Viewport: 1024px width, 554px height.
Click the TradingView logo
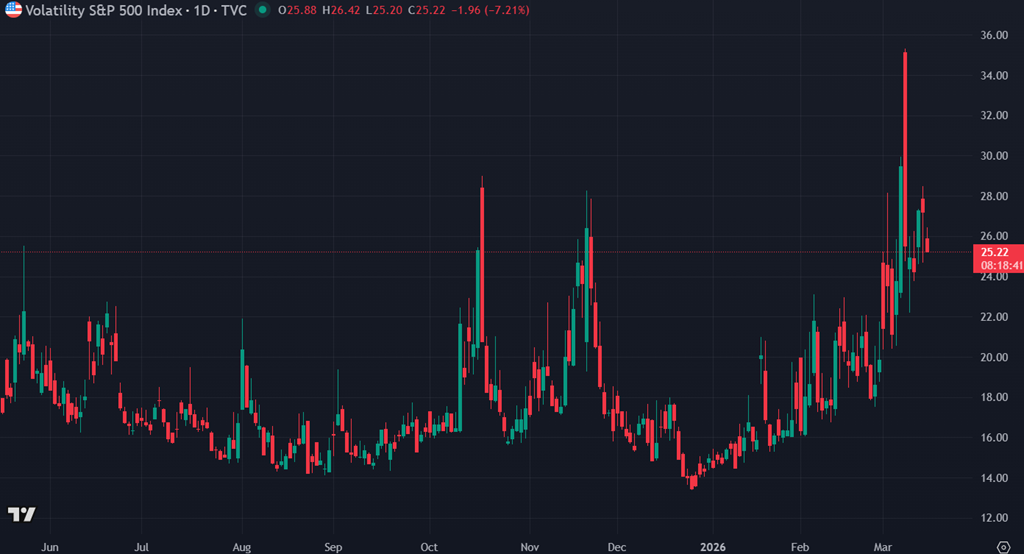pos(22,514)
